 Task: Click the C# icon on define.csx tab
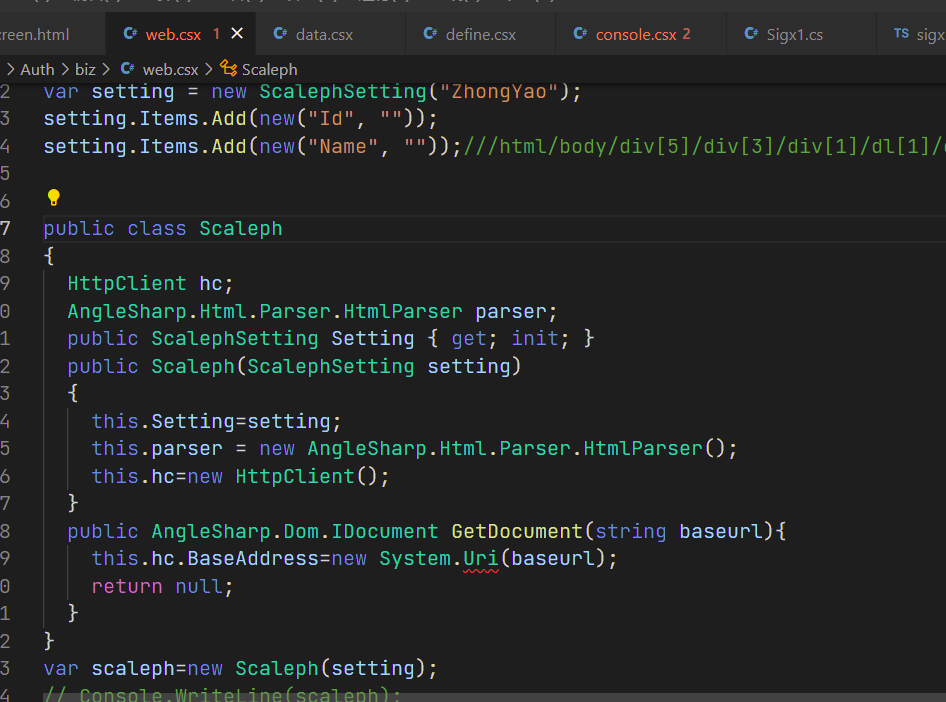click(x=430, y=34)
